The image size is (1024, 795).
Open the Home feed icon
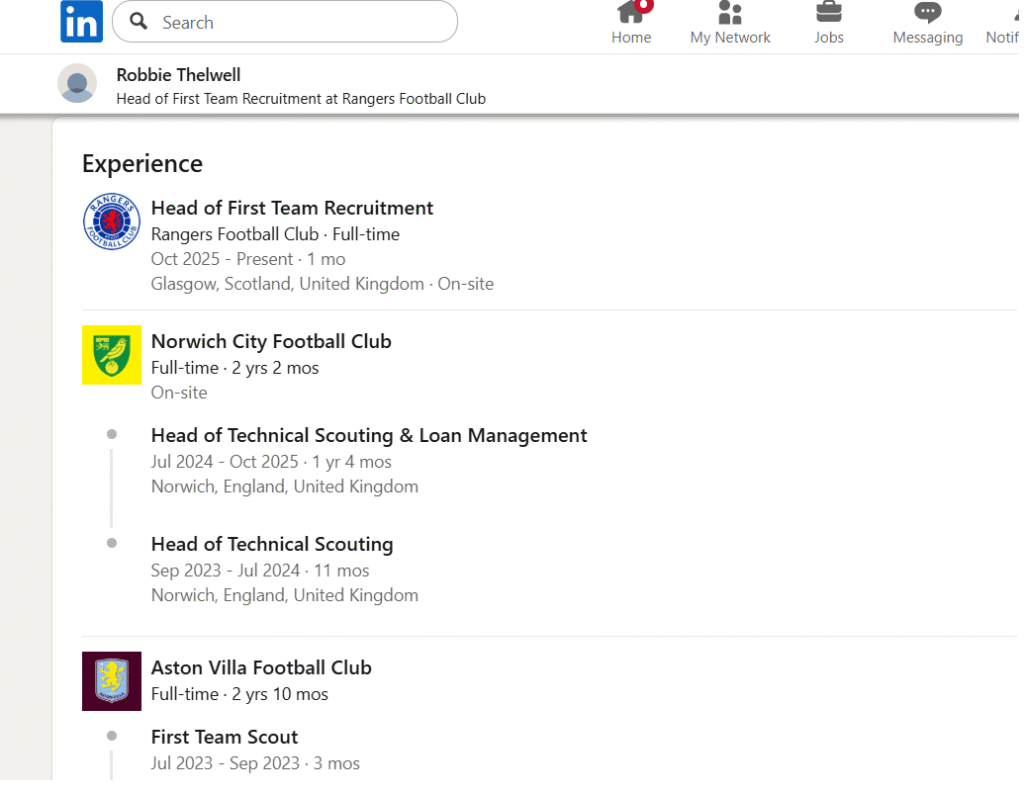point(630,14)
